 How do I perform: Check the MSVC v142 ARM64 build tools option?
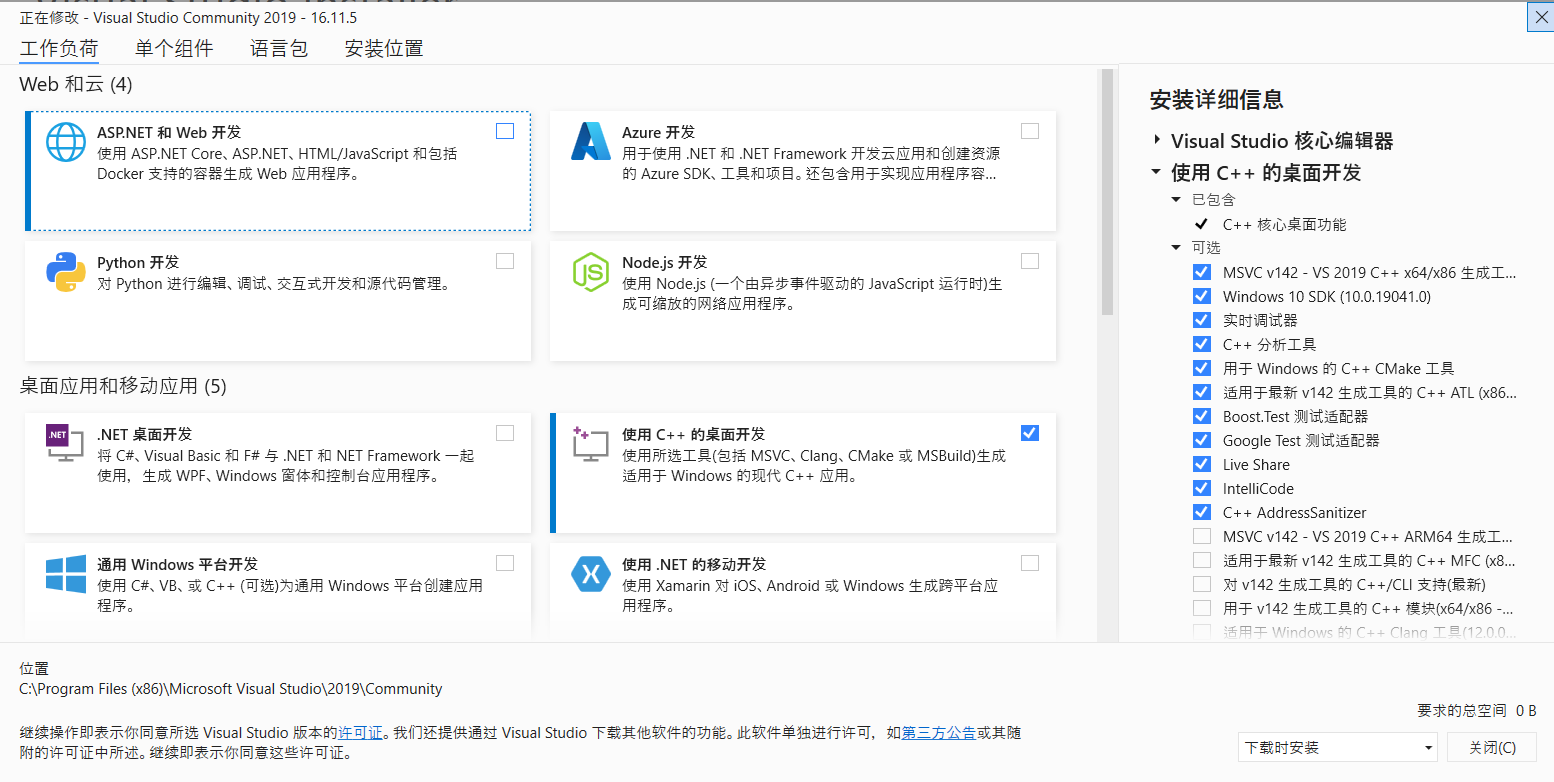click(x=1202, y=536)
